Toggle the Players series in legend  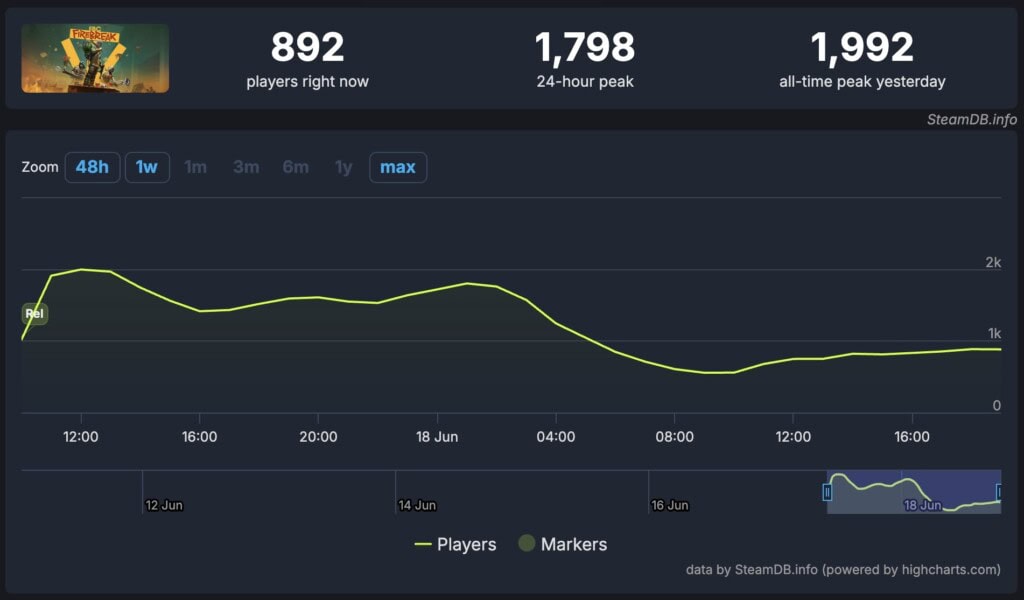click(x=455, y=544)
